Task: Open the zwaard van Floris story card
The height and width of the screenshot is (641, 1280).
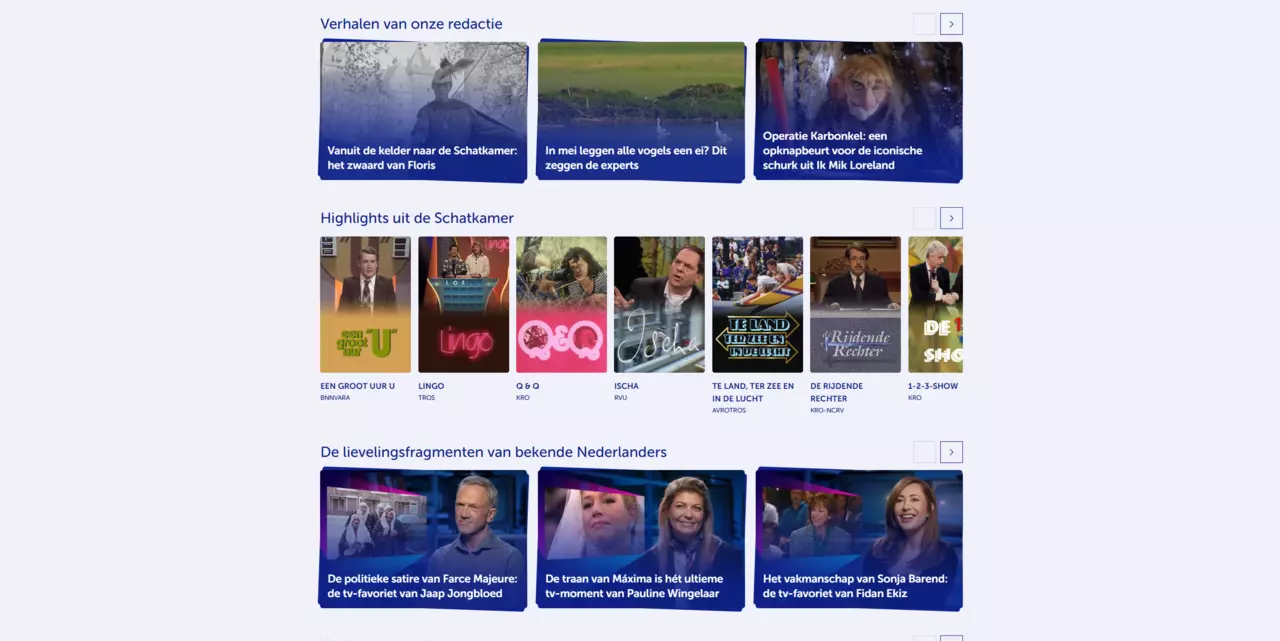Action: pyautogui.click(x=423, y=111)
